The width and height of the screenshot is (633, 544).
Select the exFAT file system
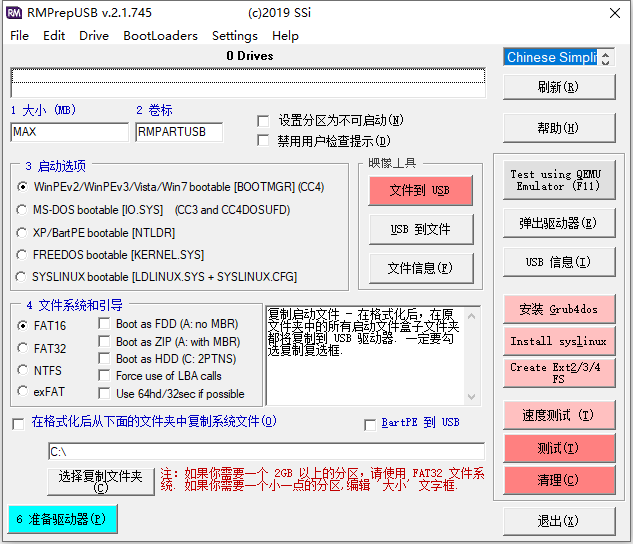click(x=23, y=391)
